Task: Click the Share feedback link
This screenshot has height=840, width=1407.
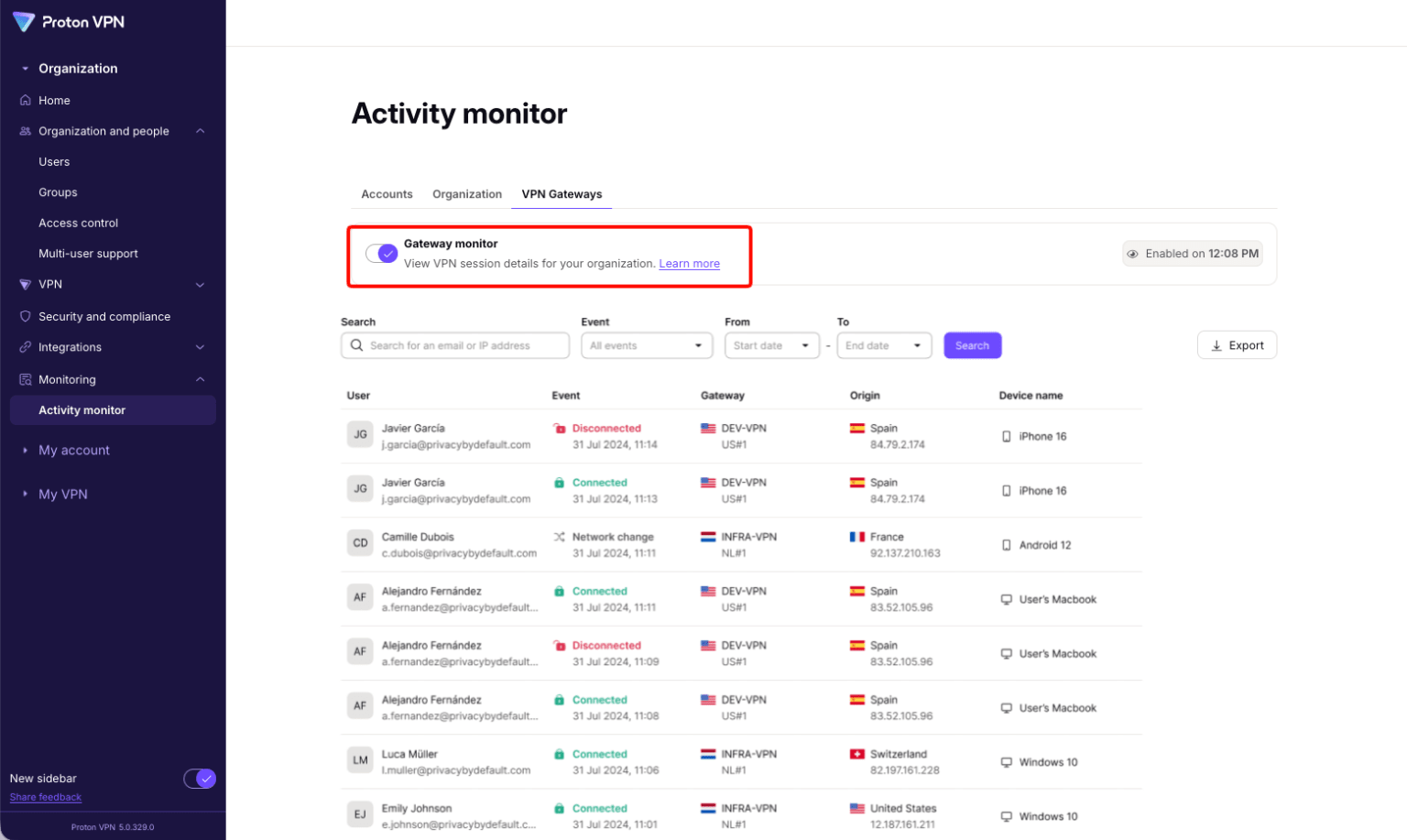Action: 46,798
